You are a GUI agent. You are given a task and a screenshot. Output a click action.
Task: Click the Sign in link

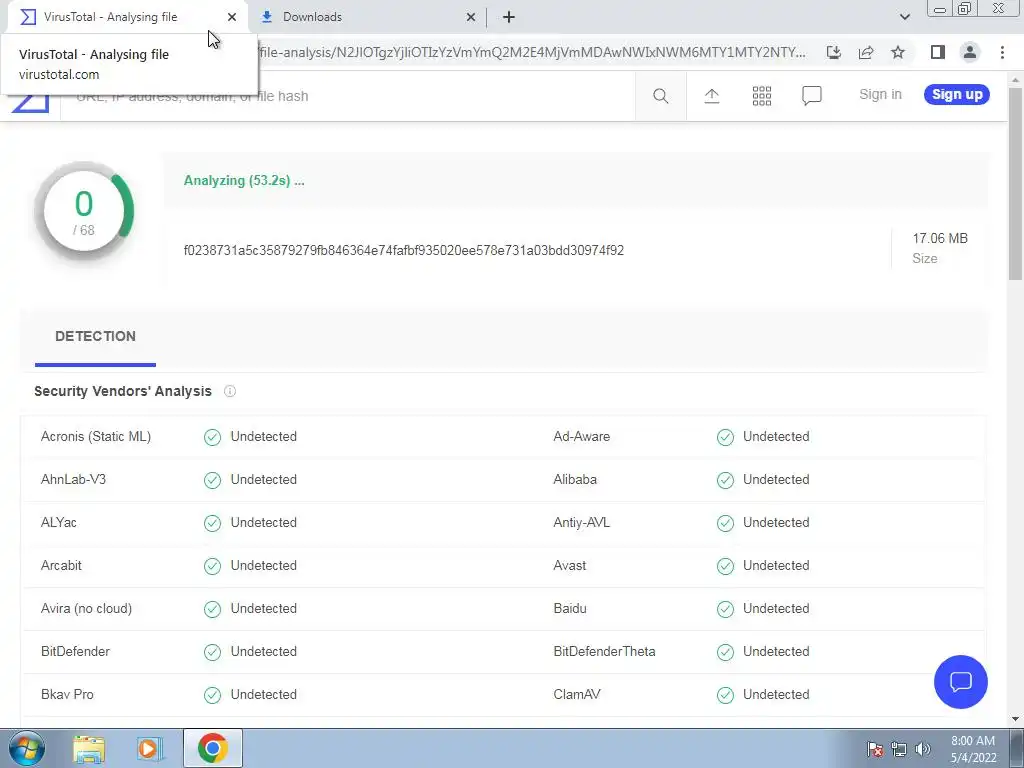[x=880, y=94]
